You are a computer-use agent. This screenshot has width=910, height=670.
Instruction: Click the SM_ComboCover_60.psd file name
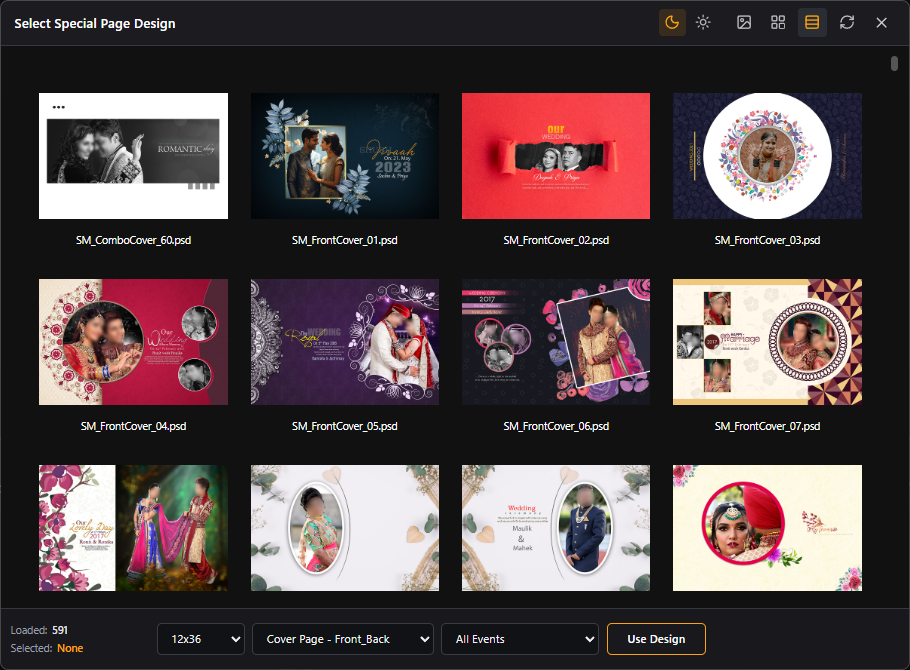coord(133,240)
